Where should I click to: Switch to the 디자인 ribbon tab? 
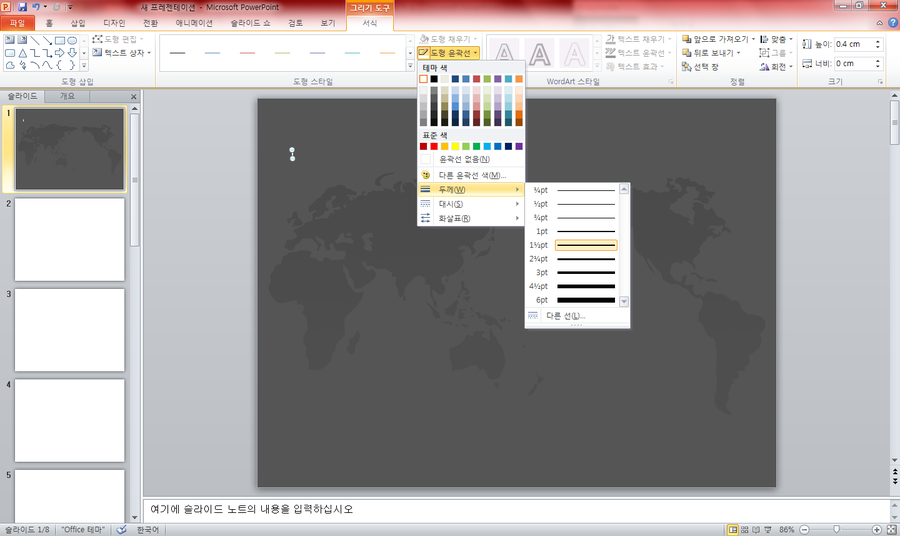pos(114,23)
